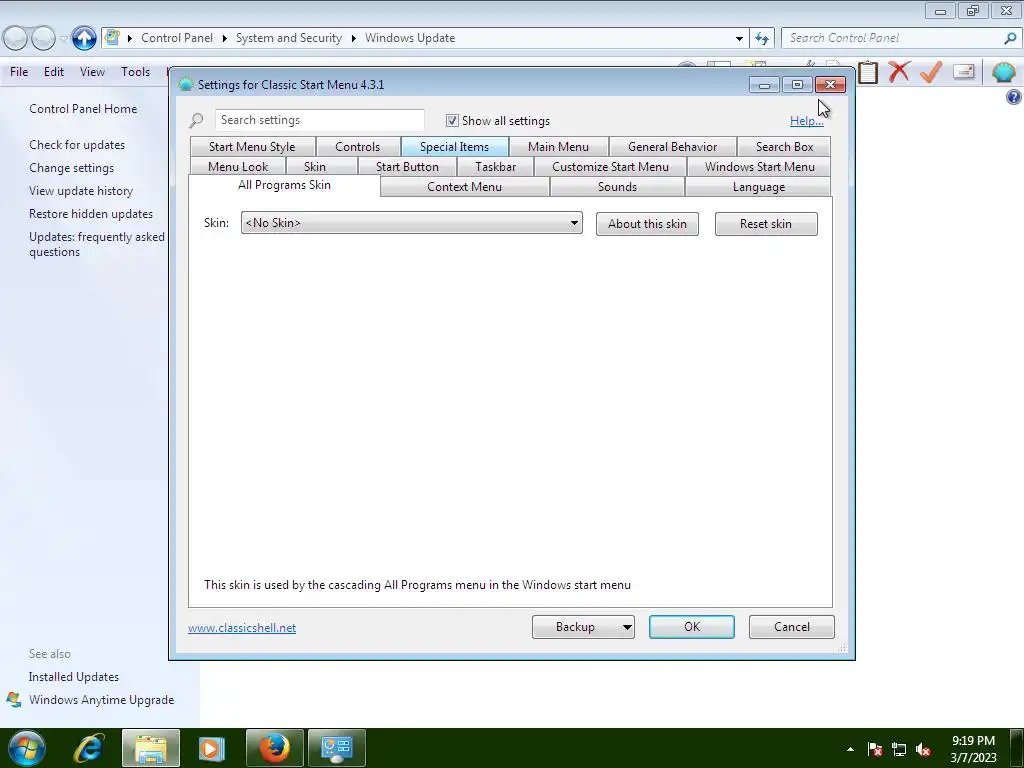Click the shell icon in settings title bar
Screen dimensions: 1024x768
click(185, 84)
